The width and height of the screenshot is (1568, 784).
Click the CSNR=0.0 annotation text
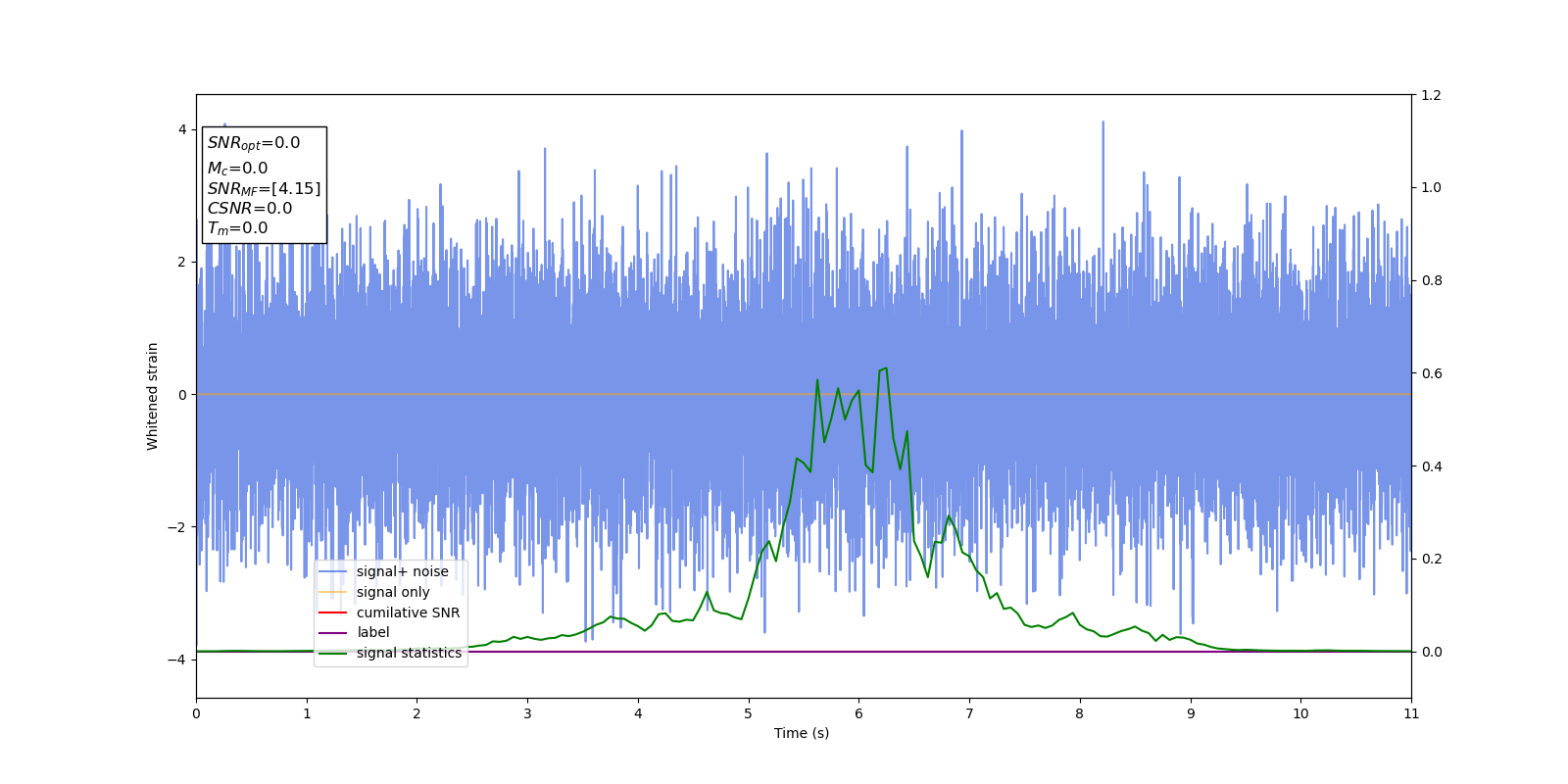250,208
